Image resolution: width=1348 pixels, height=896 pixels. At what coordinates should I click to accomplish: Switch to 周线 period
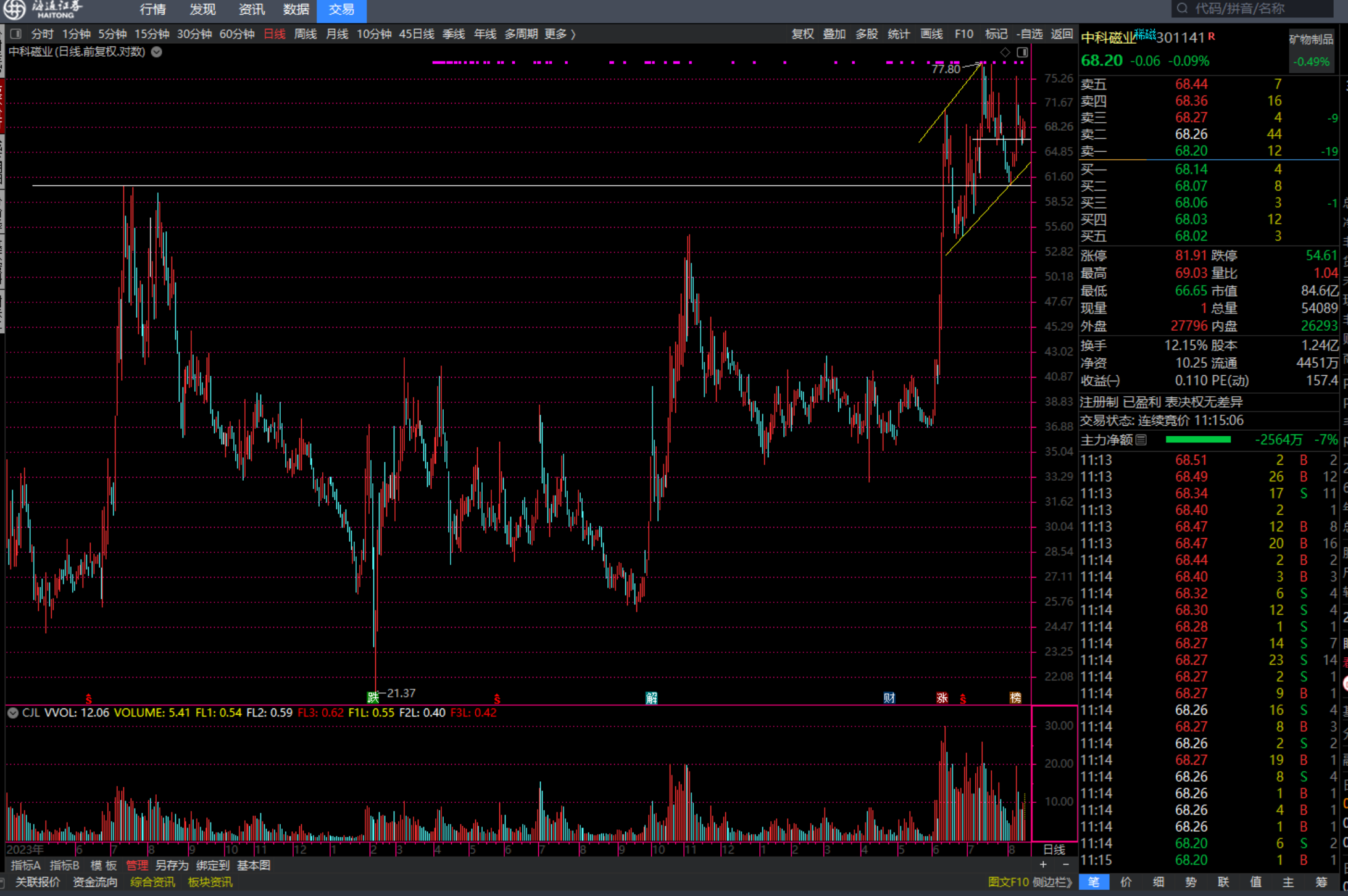click(x=306, y=34)
